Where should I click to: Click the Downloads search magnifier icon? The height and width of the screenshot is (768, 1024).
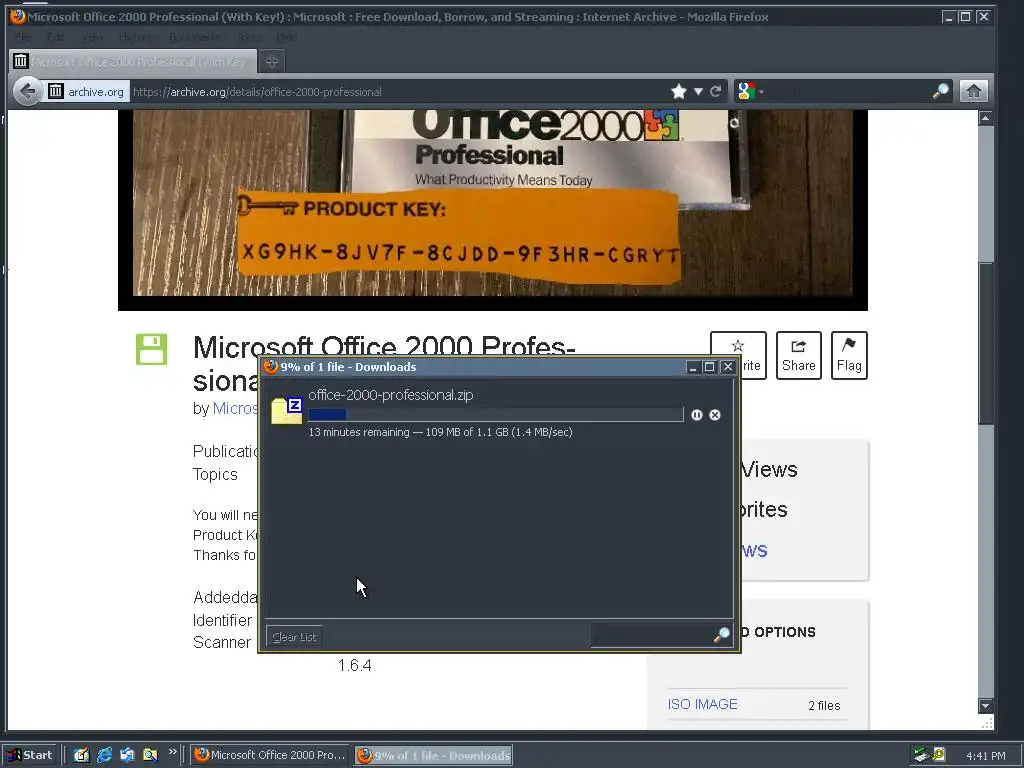pos(722,634)
